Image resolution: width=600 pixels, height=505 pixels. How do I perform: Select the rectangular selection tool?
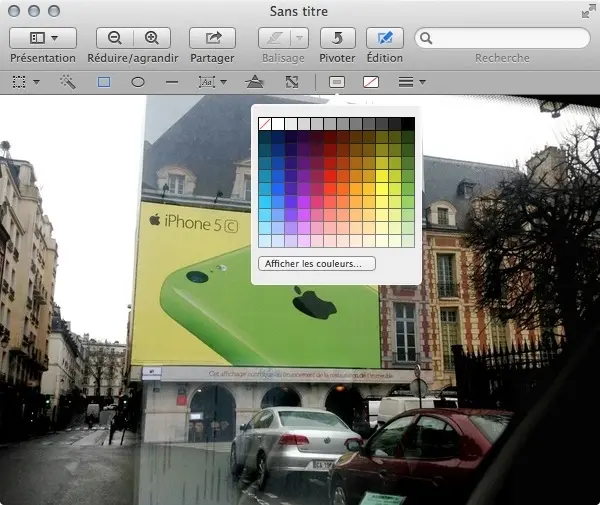19,82
